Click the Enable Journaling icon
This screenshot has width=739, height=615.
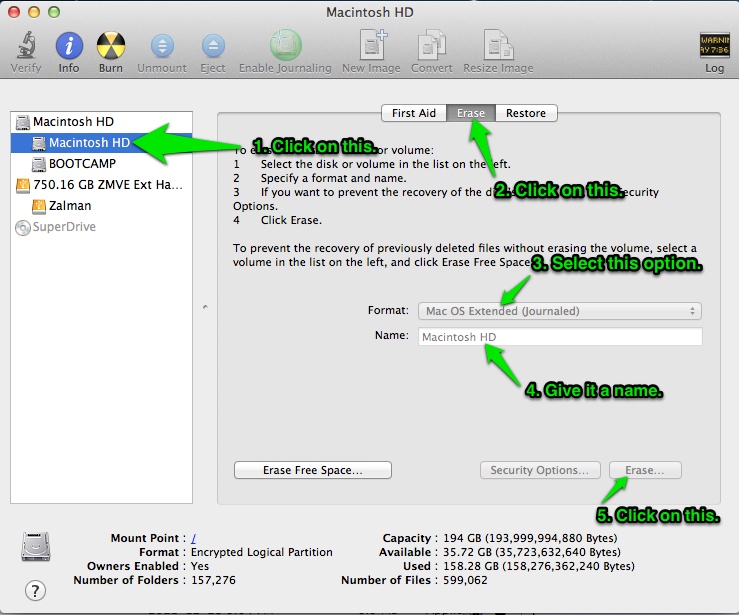point(285,45)
